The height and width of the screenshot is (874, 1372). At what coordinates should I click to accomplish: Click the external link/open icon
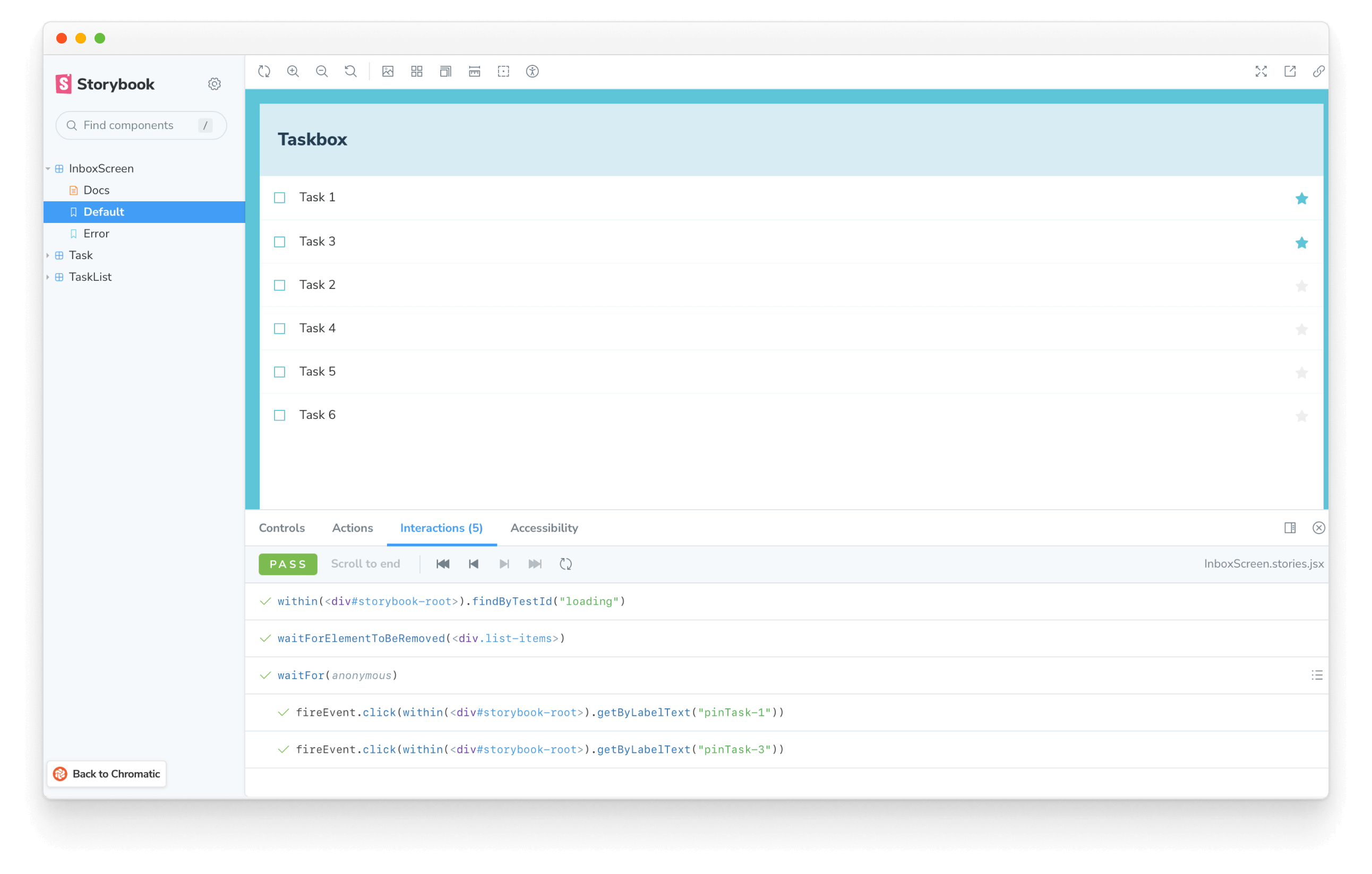pos(1290,71)
